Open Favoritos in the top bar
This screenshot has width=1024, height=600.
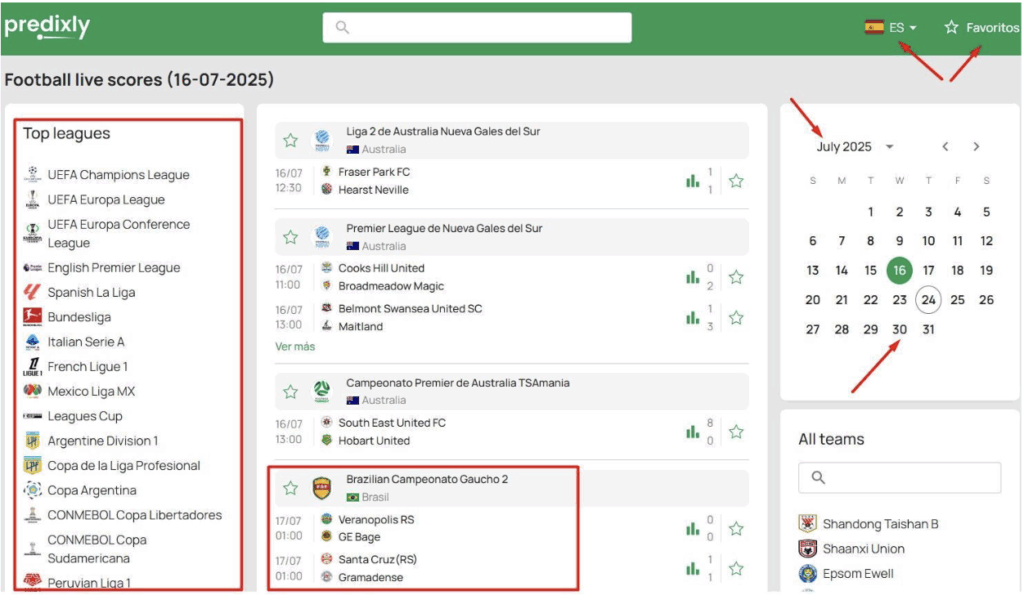(x=981, y=28)
